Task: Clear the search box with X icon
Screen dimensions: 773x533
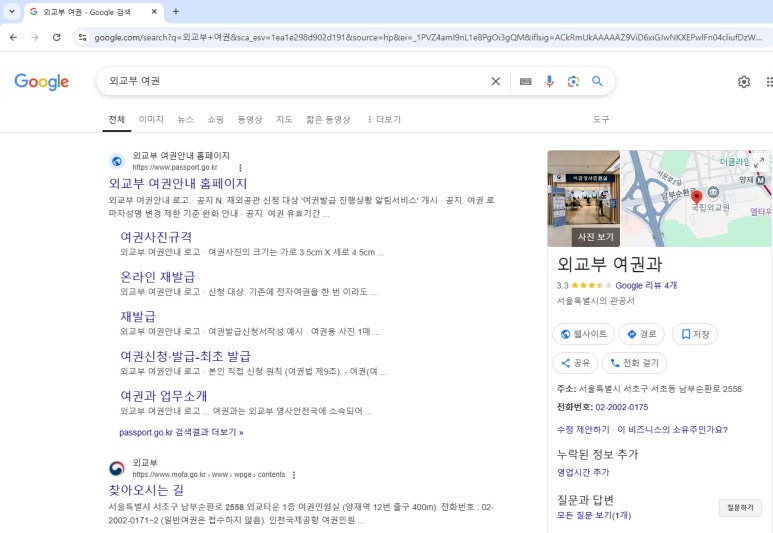Action: click(495, 81)
